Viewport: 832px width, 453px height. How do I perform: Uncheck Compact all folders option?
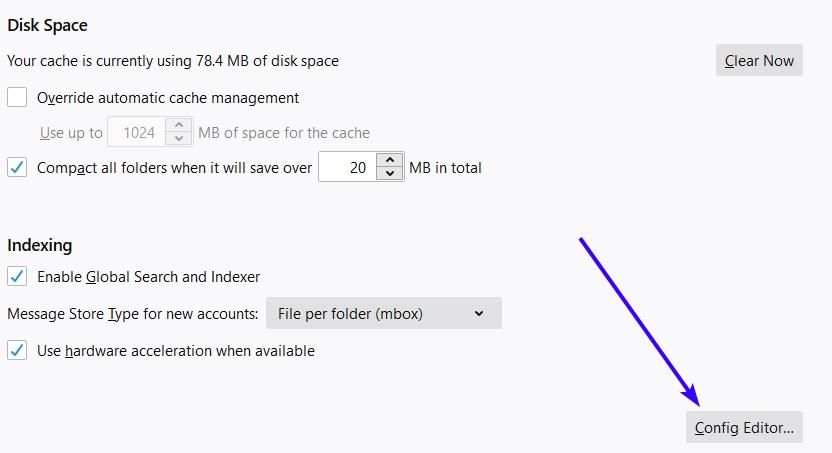pos(17,168)
